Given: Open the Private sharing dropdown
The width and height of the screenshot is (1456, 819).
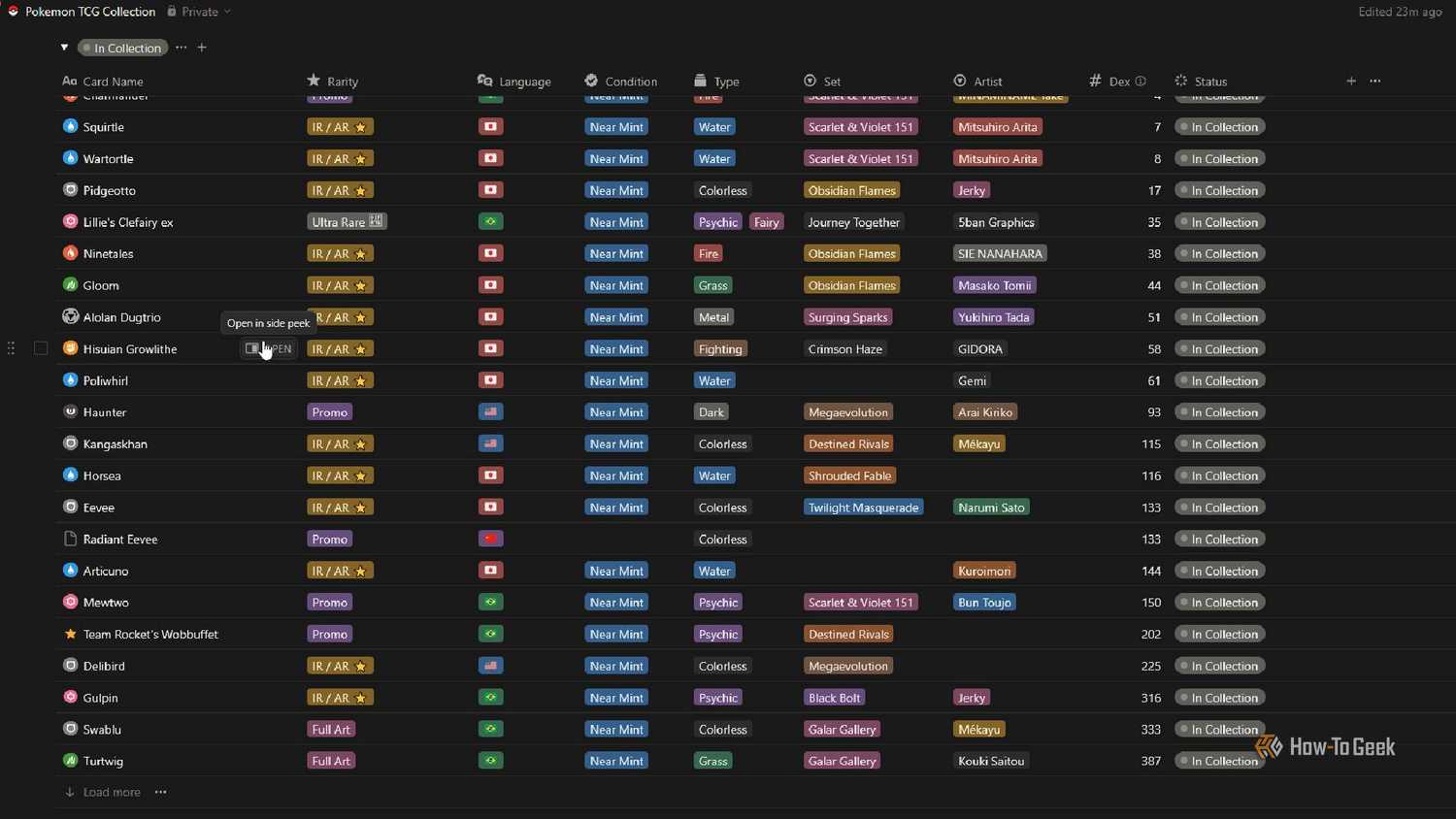Looking at the screenshot, I should (199, 12).
